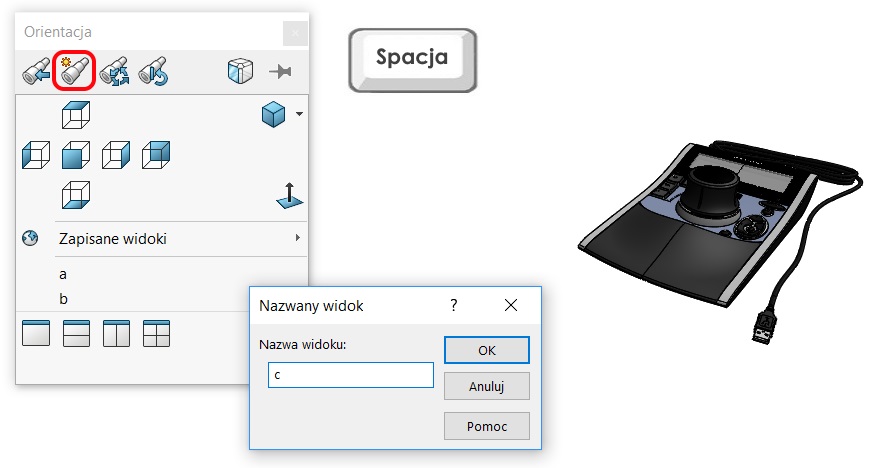This screenshot has width=874, height=468.
Task: Click the Reset Standard Views icon
Action: coord(153,71)
